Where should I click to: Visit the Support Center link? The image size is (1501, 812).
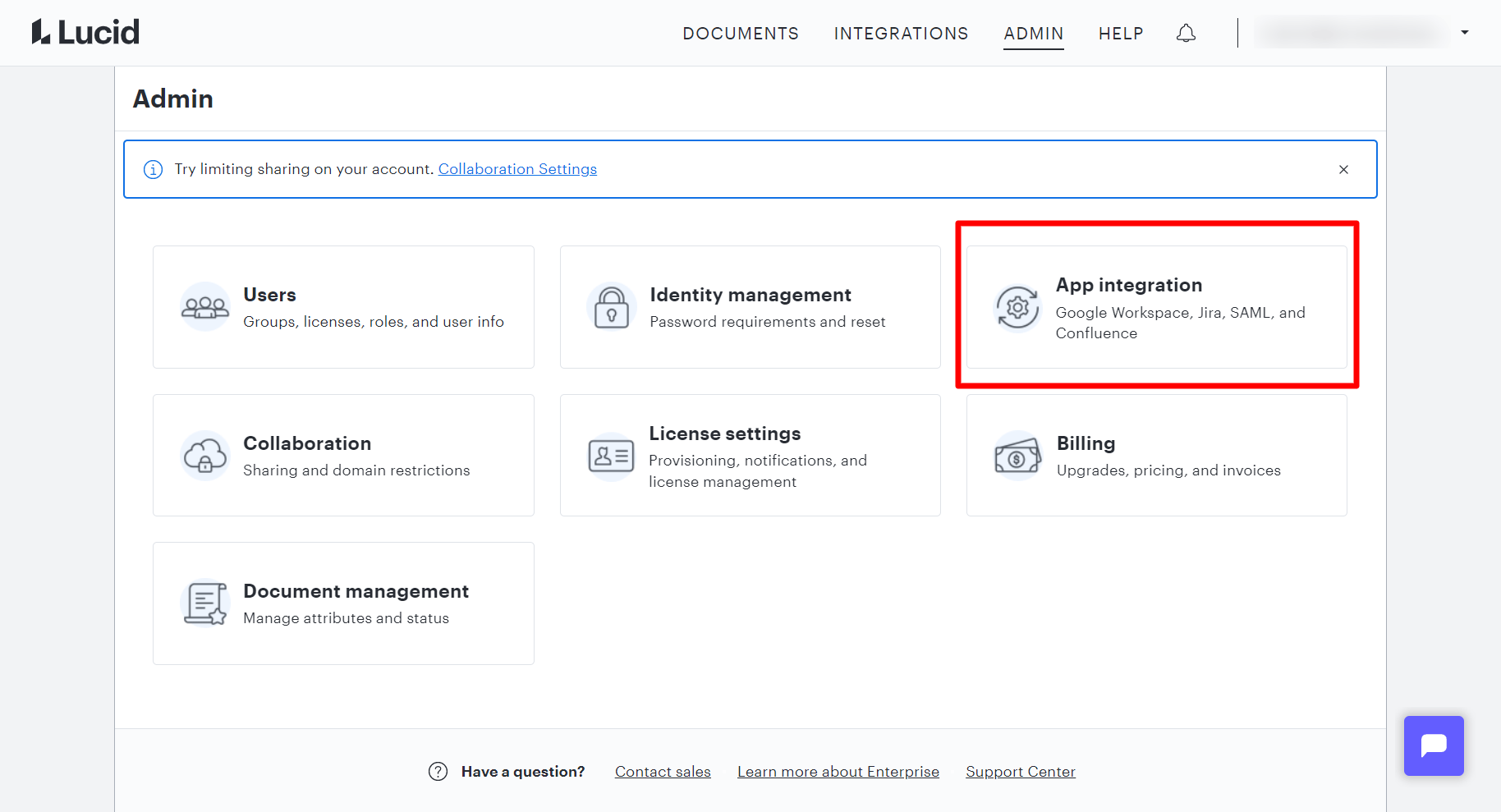click(1021, 772)
